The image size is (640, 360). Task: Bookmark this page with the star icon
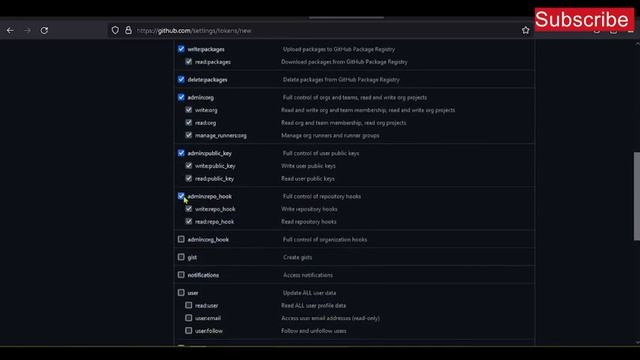click(525, 30)
